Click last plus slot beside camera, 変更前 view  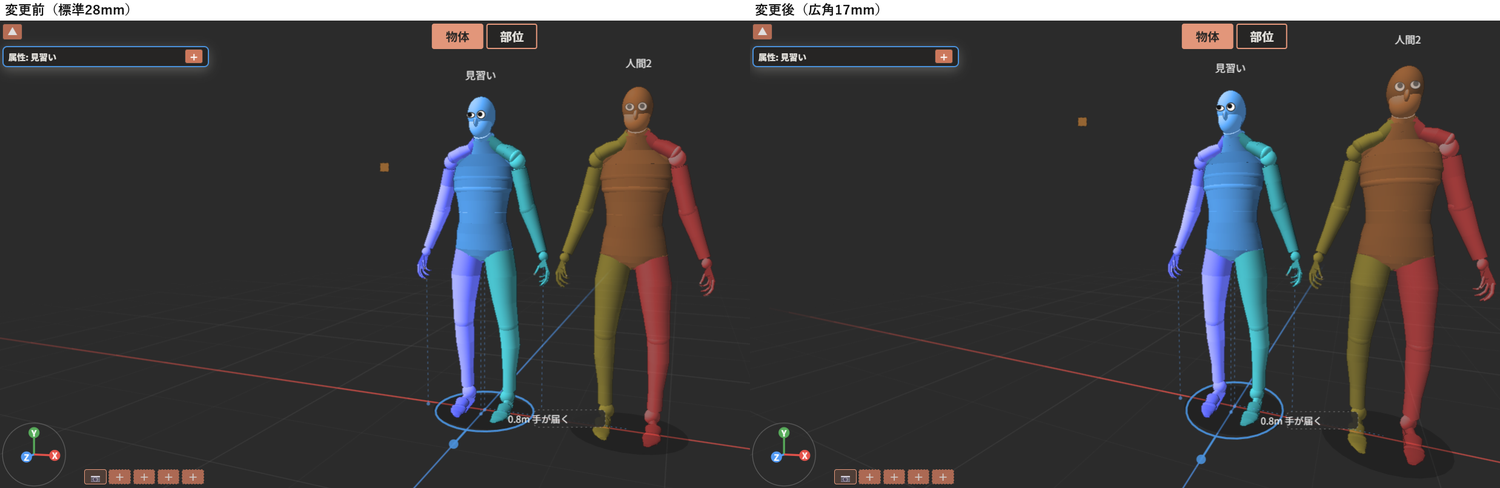pyautogui.click(x=193, y=477)
